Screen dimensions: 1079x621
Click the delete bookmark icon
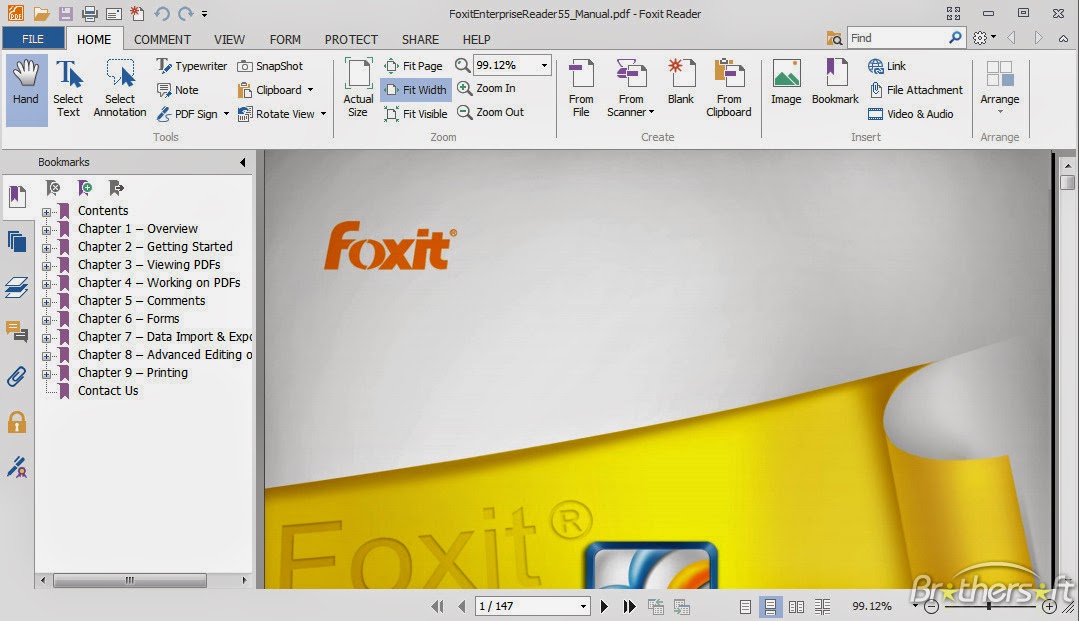tap(53, 187)
